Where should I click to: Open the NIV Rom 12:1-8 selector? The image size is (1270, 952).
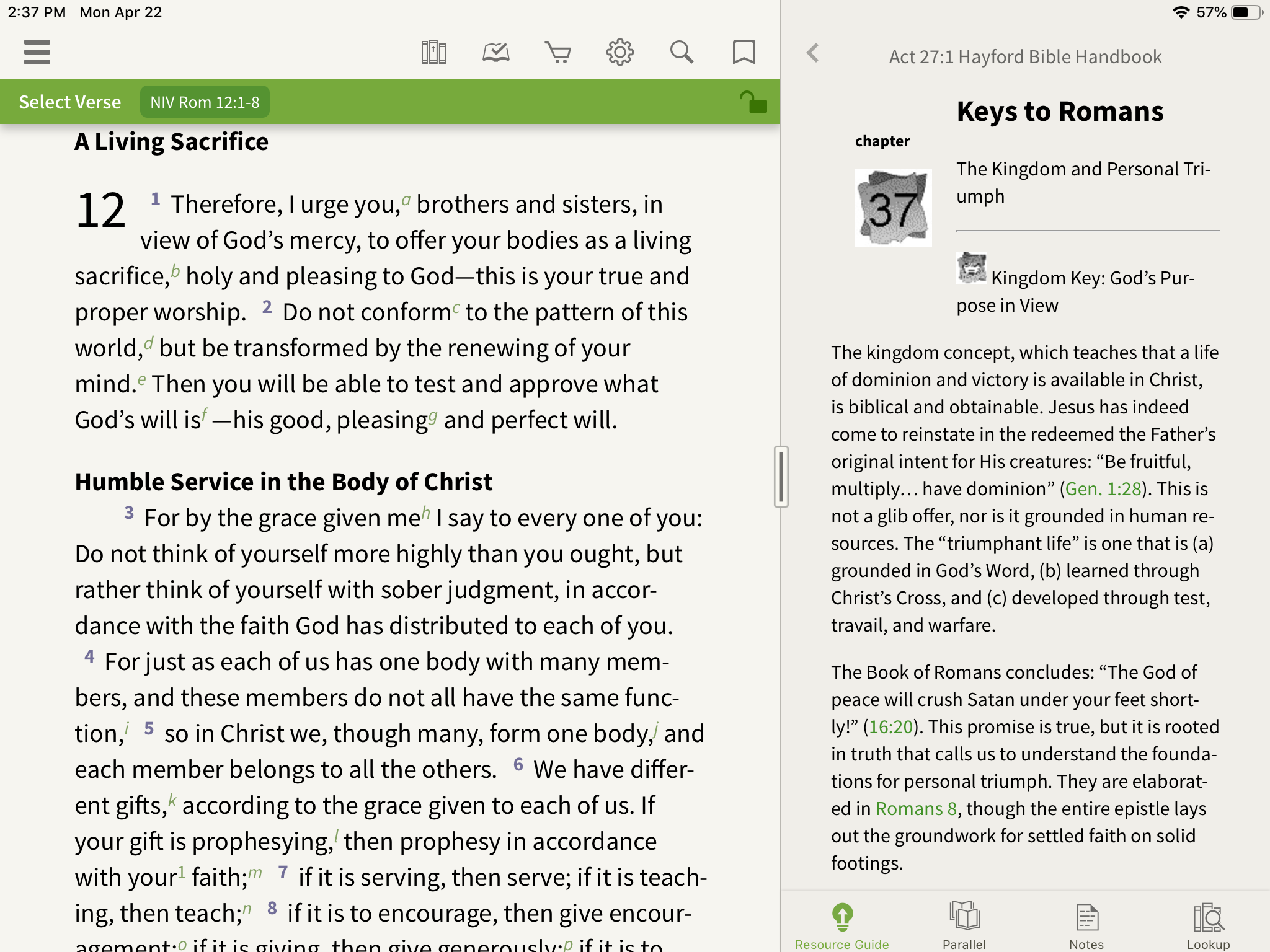[x=205, y=102]
